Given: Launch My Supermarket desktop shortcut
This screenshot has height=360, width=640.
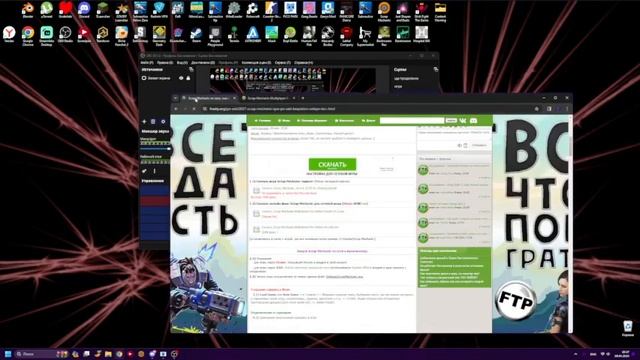Looking at the screenshot, I should [x=365, y=35].
